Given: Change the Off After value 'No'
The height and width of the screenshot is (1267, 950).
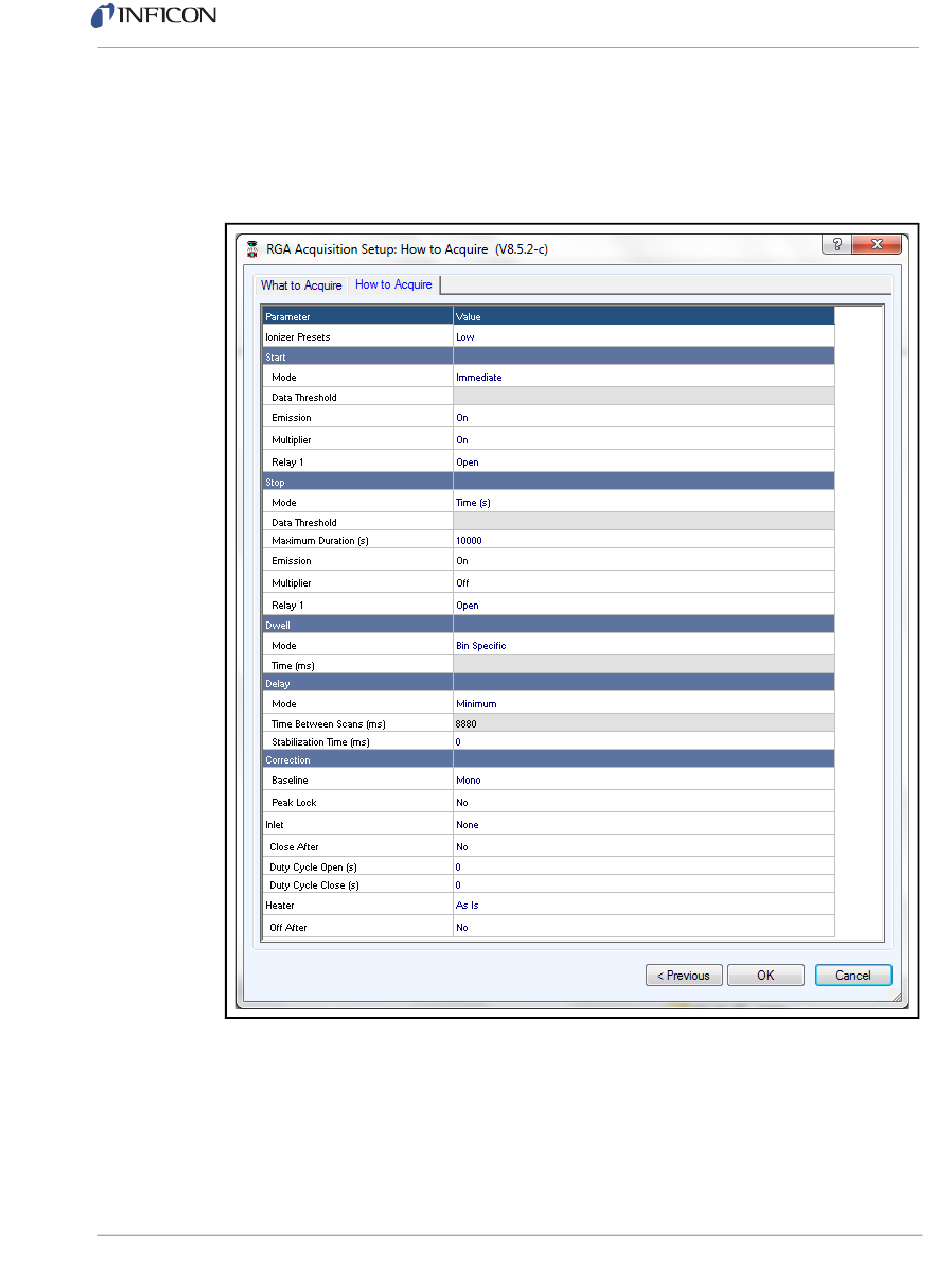Looking at the screenshot, I should (644, 927).
